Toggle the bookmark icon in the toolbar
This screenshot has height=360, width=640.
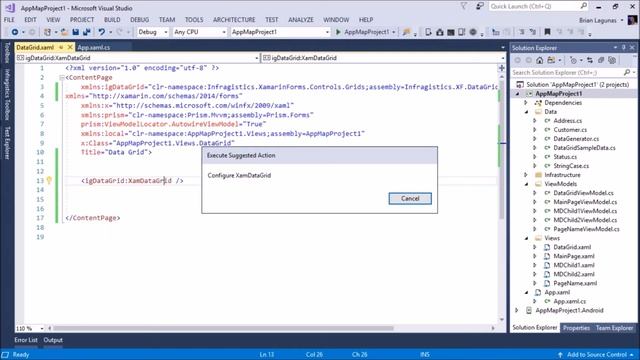coord(547,32)
